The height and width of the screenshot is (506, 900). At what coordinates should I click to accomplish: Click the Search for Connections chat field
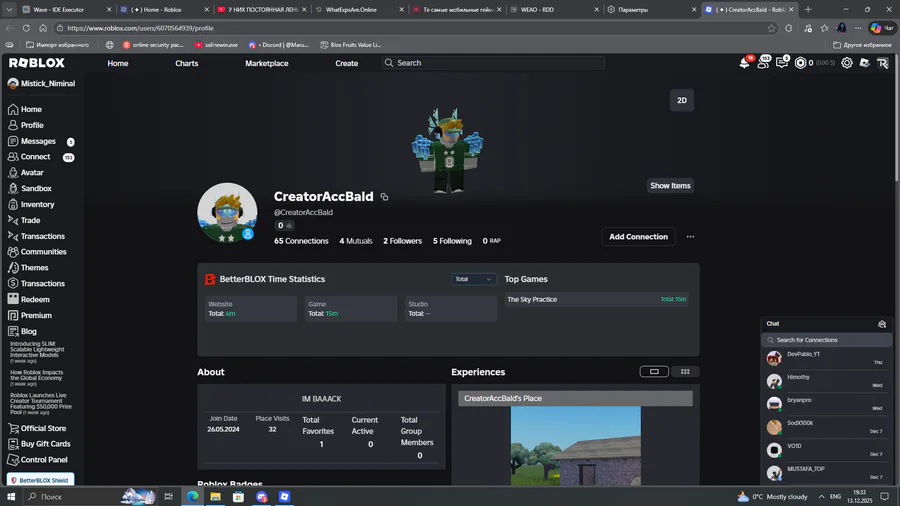coord(827,340)
